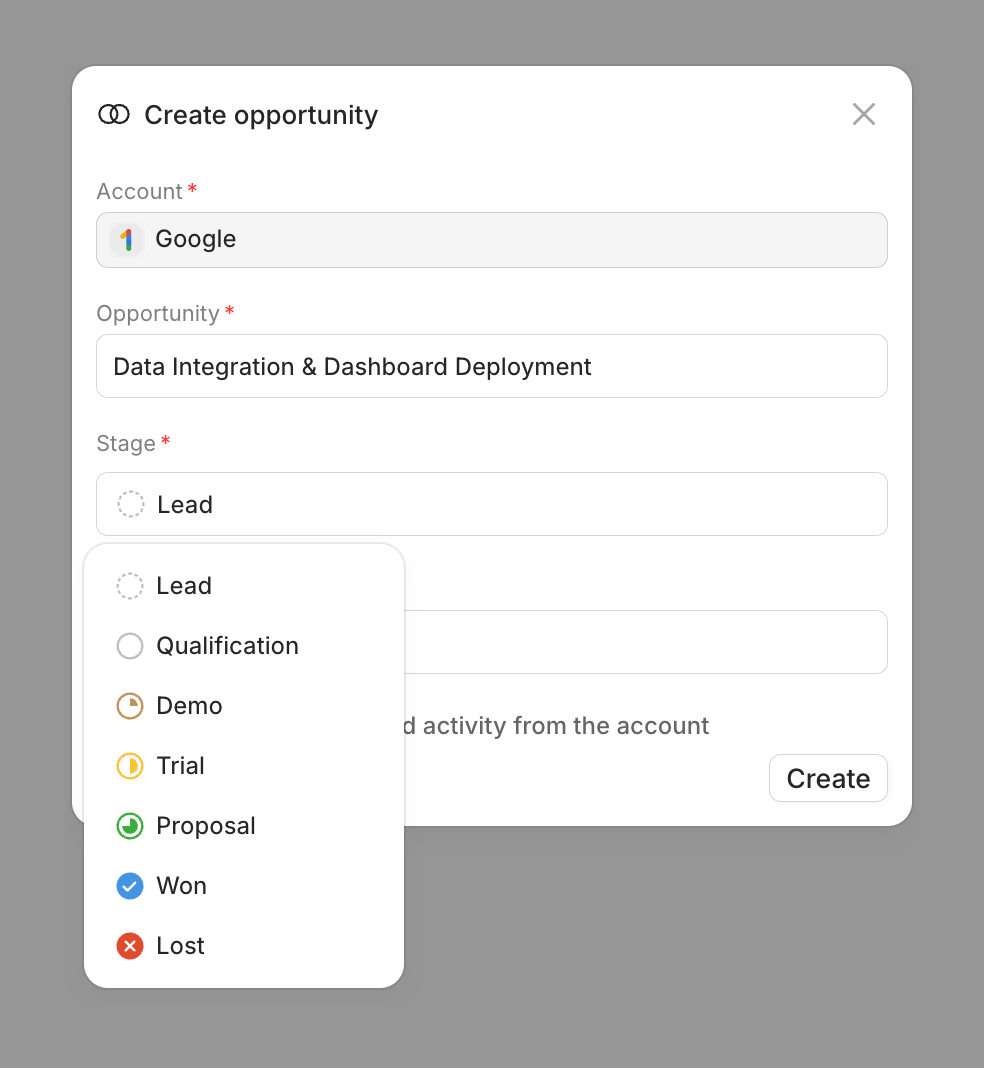
Task: Click the Account field label
Action: pos(139,191)
